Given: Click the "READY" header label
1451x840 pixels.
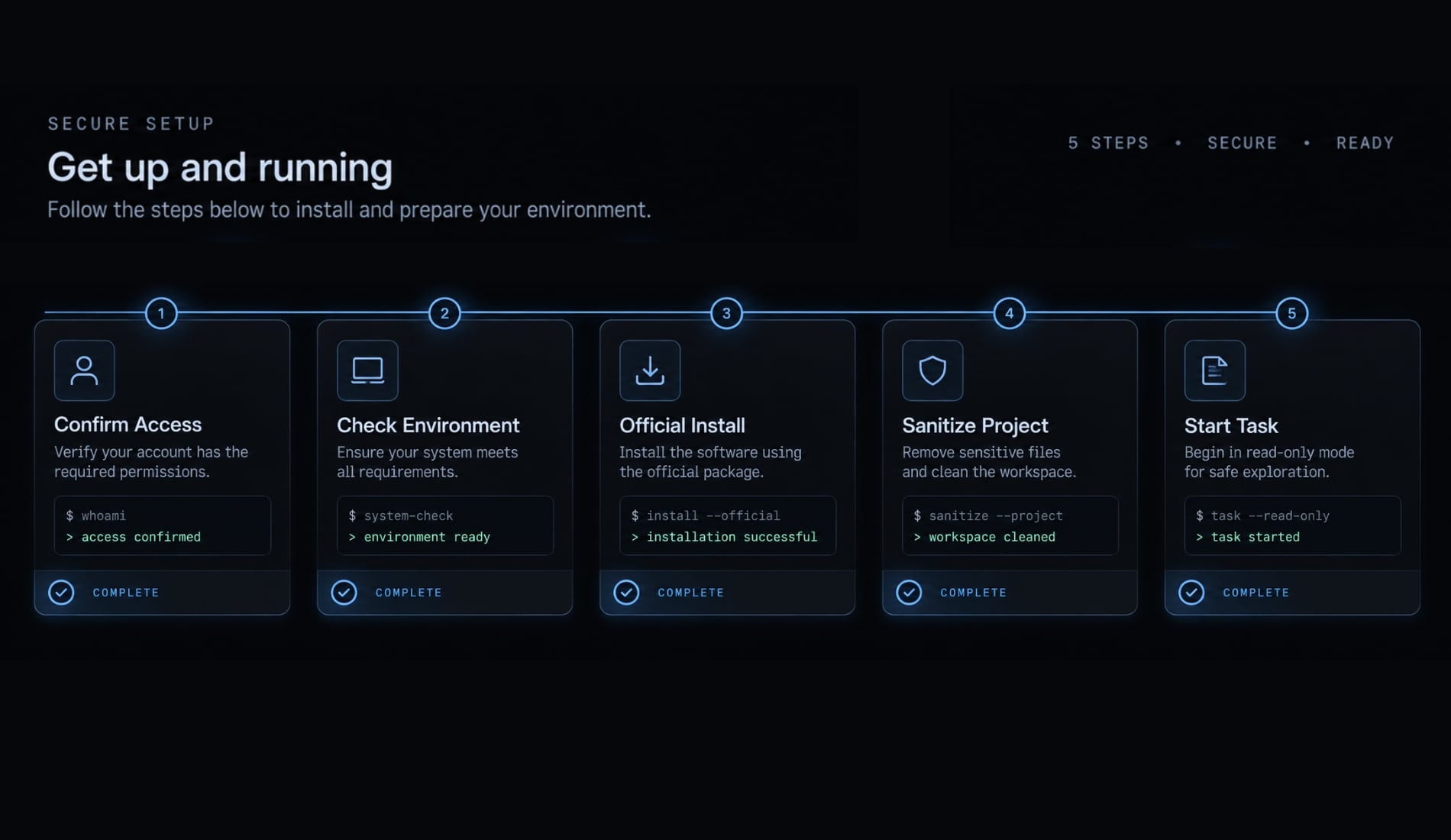Looking at the screenshot, I should 1365,143.
